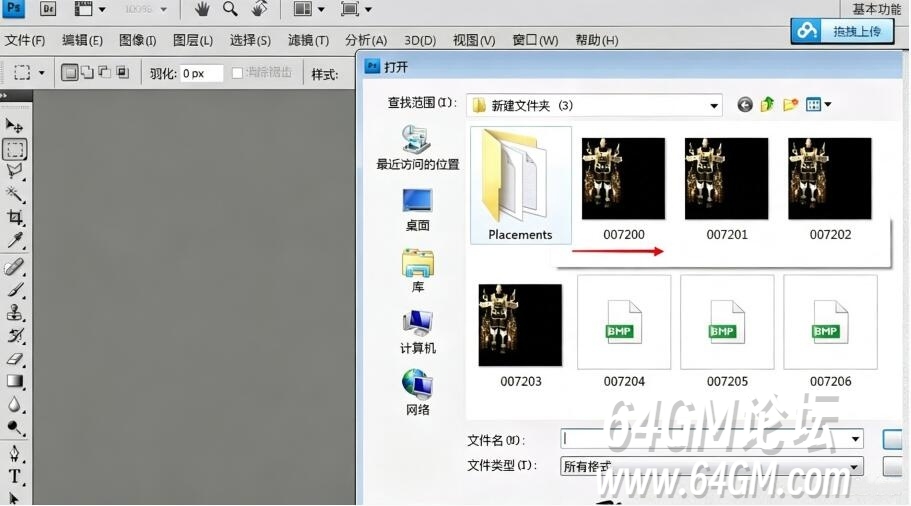This screenshot has width=911, height=506.
Task: Select the Magic Wand tool
Action: point(14,194)
